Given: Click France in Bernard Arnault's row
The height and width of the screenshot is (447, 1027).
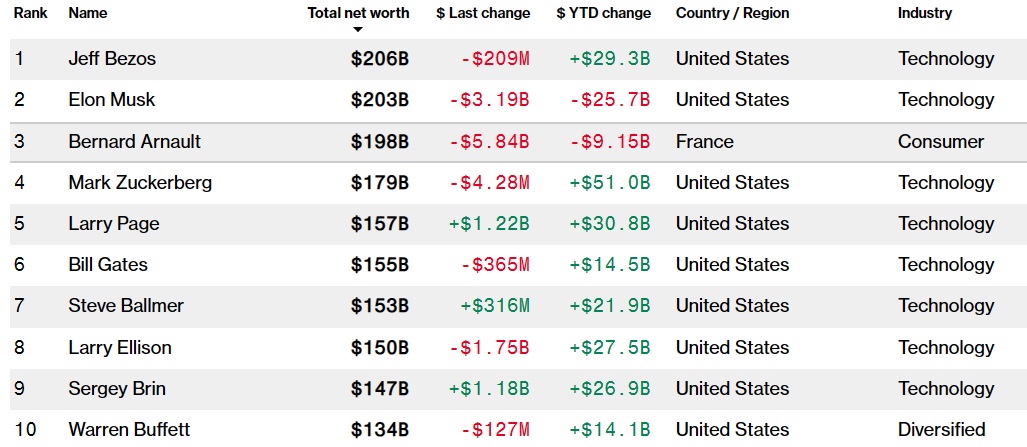Looking at the screenshot, I should [704, 142].
